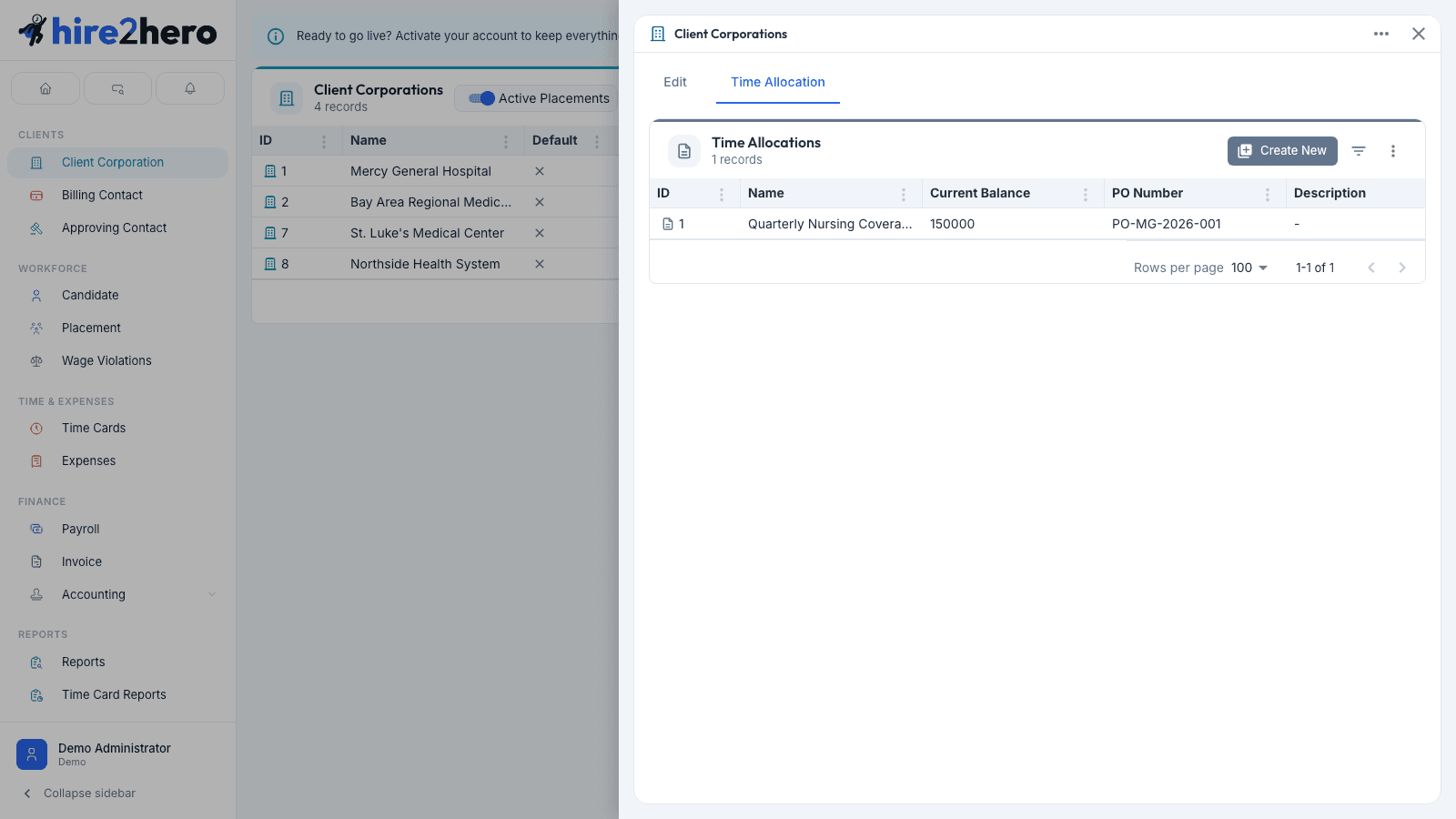Open record icon for allocation ID 1
1456x819 pixels.
point(668,224)
